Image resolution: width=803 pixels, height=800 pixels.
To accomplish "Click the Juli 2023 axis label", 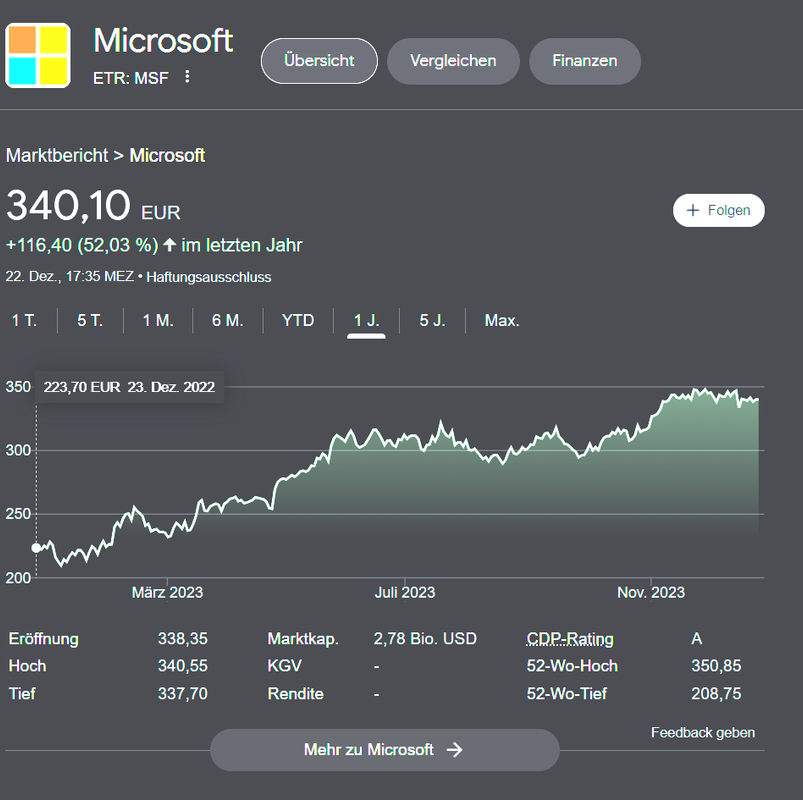I will point(405,593).
